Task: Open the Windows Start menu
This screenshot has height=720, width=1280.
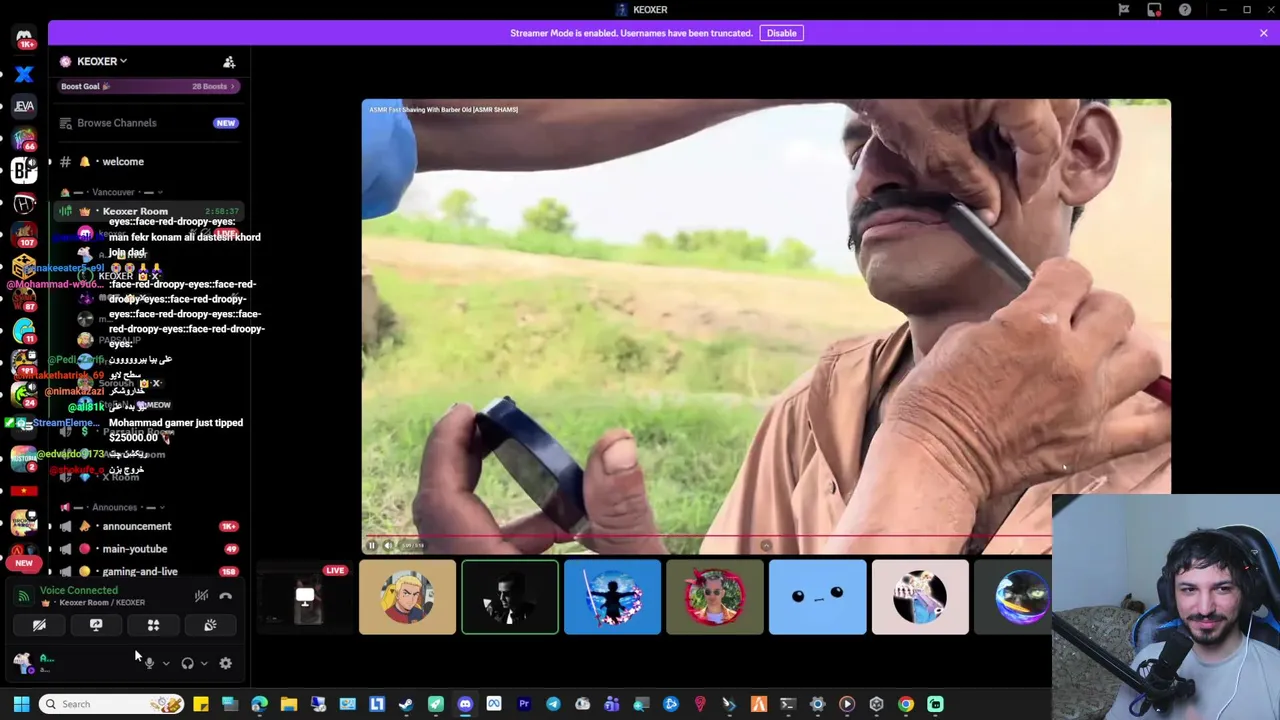Action: pos(21,704)
